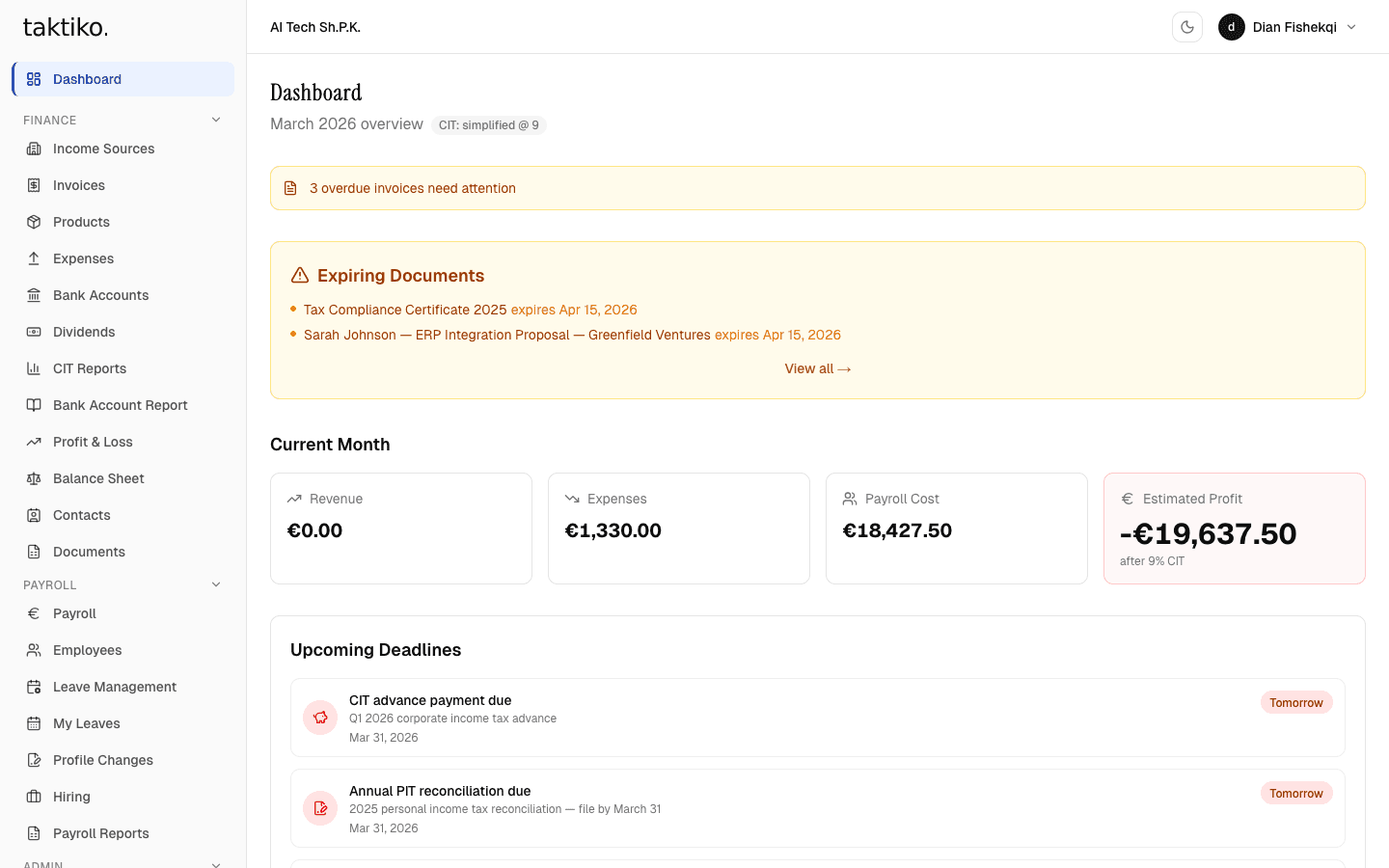Click the Hiring briefcase icon

click(34, 797)
